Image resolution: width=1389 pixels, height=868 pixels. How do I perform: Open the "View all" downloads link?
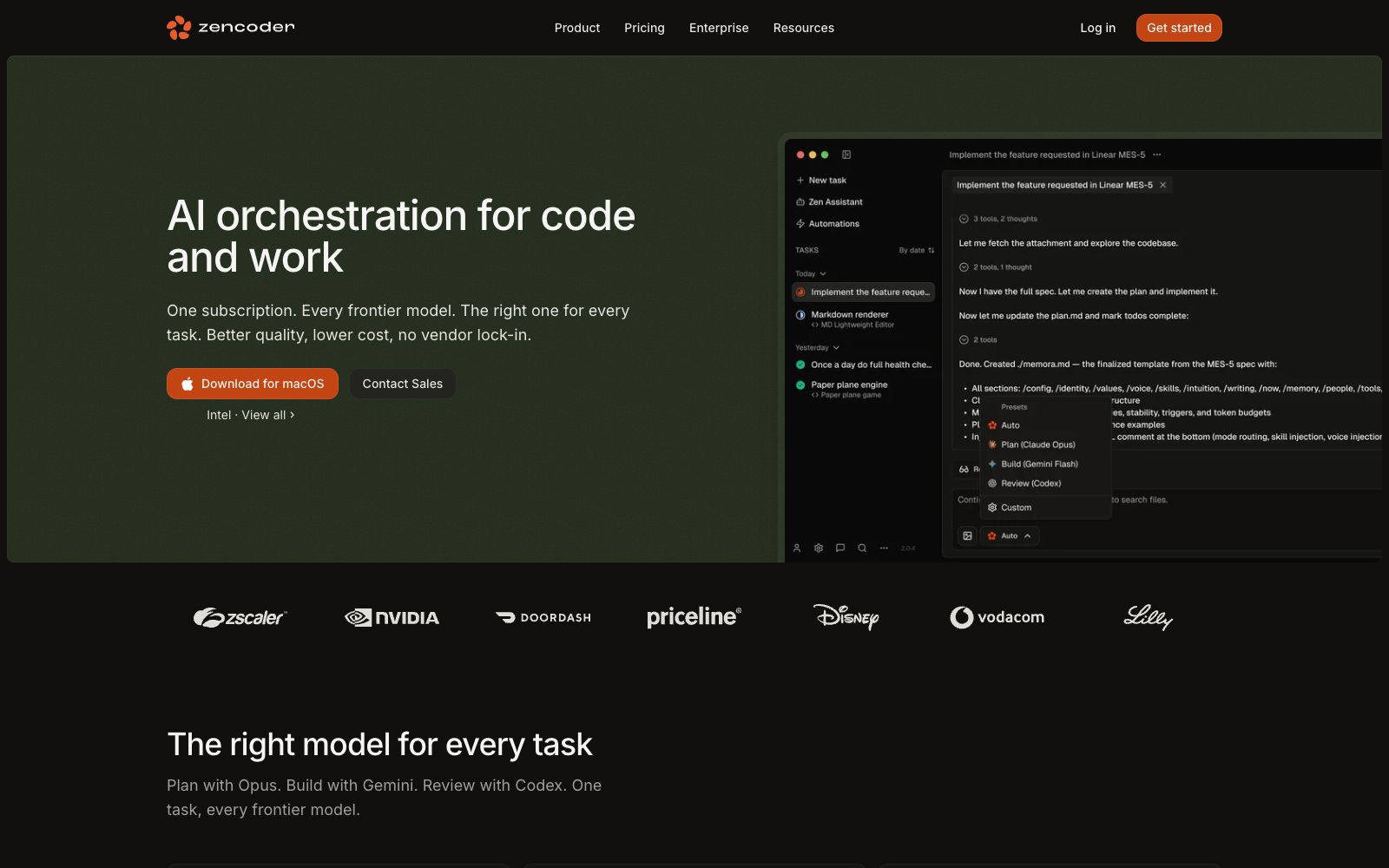[x=267, y=415]
